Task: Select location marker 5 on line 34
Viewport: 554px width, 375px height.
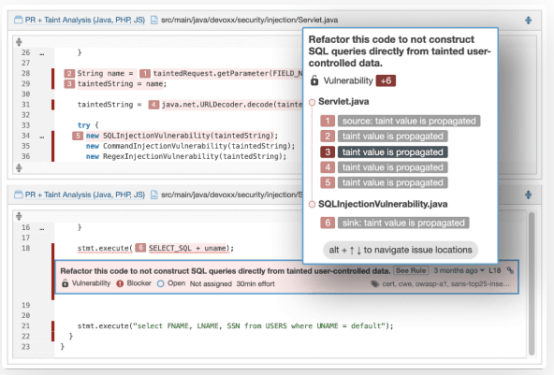Action: point(77,136)
